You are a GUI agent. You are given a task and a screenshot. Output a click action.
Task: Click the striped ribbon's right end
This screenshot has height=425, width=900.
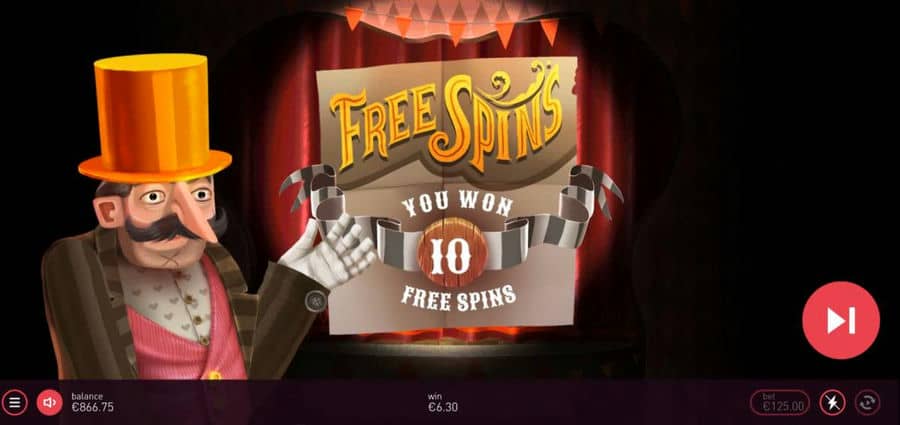pos(594,192)
